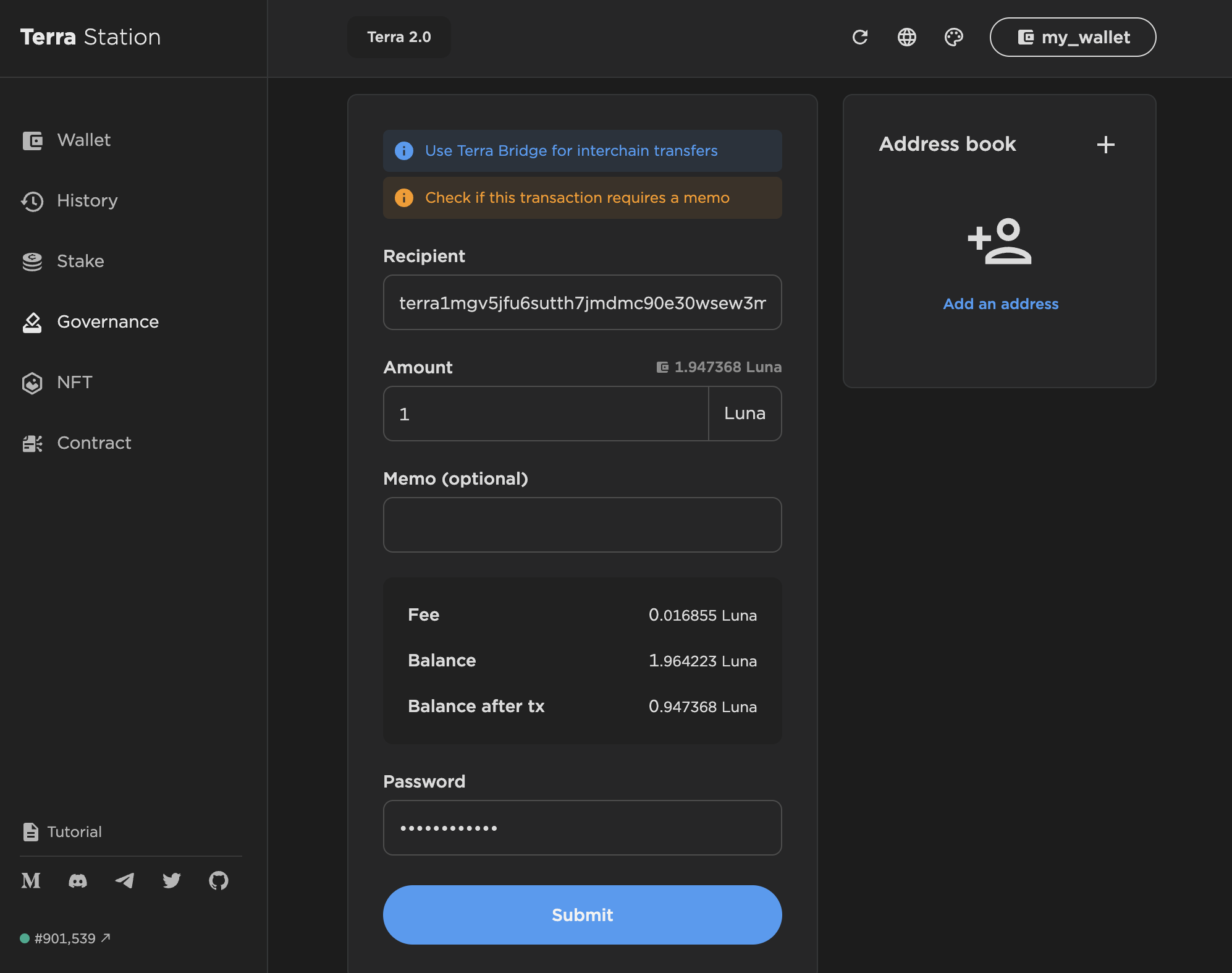This screenshot has height=973, width=1232.
Task: Open the my_wallet dropdown button
Action: pyautogui.click(x=1073, y=37)
